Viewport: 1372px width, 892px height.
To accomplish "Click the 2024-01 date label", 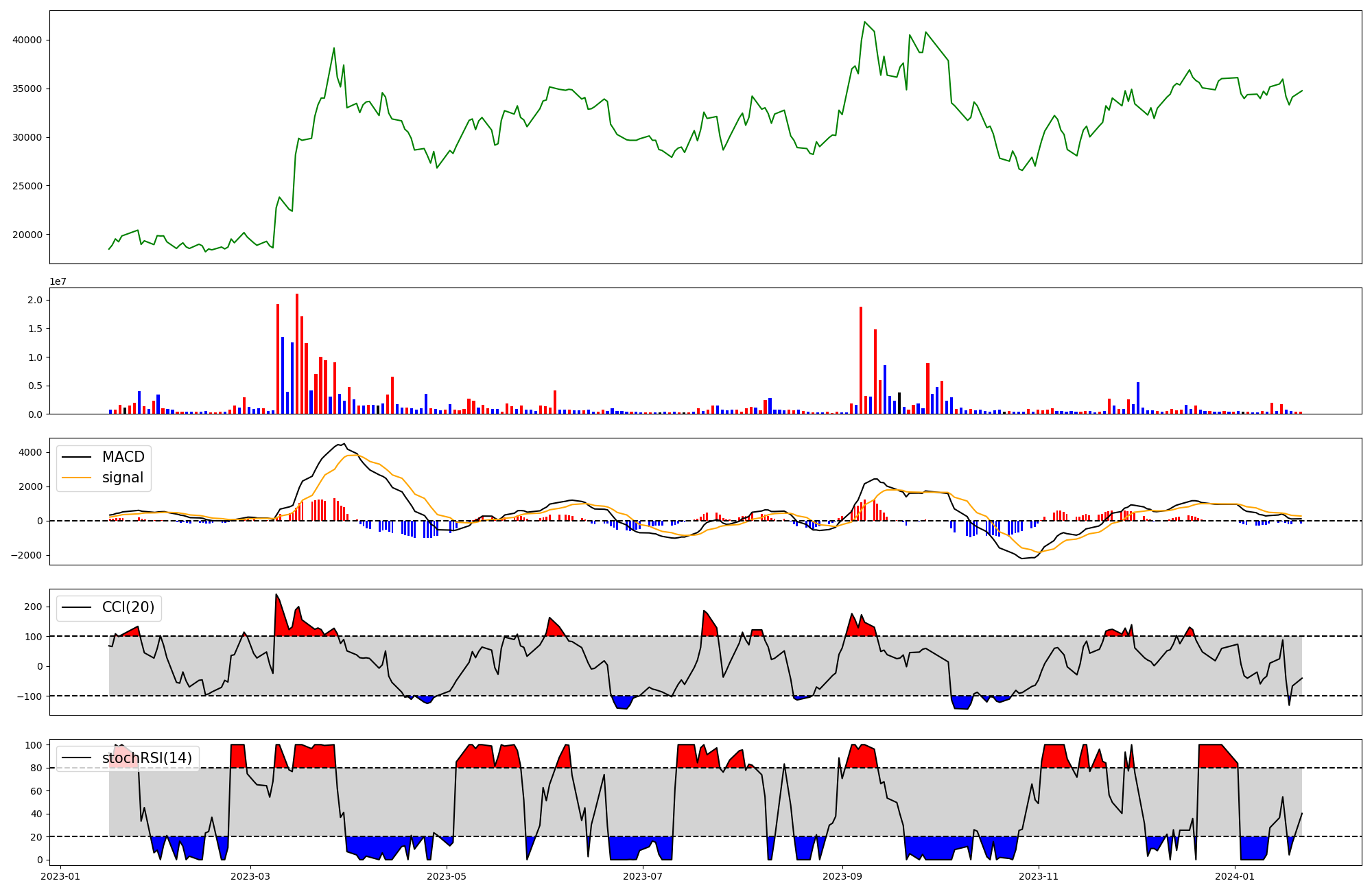I will (1235, 876).
